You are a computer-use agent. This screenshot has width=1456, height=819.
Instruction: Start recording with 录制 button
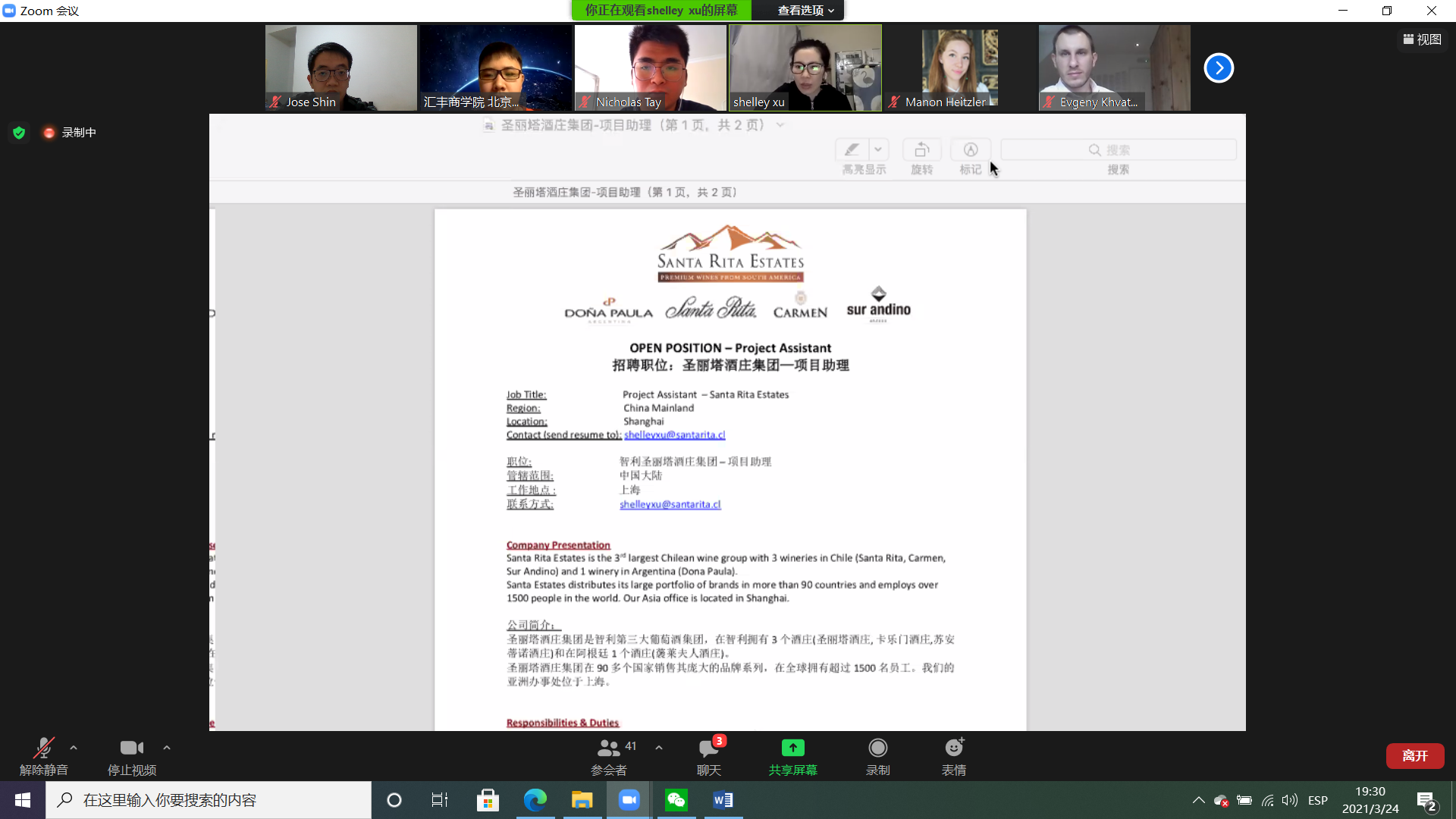pos(878,756)
